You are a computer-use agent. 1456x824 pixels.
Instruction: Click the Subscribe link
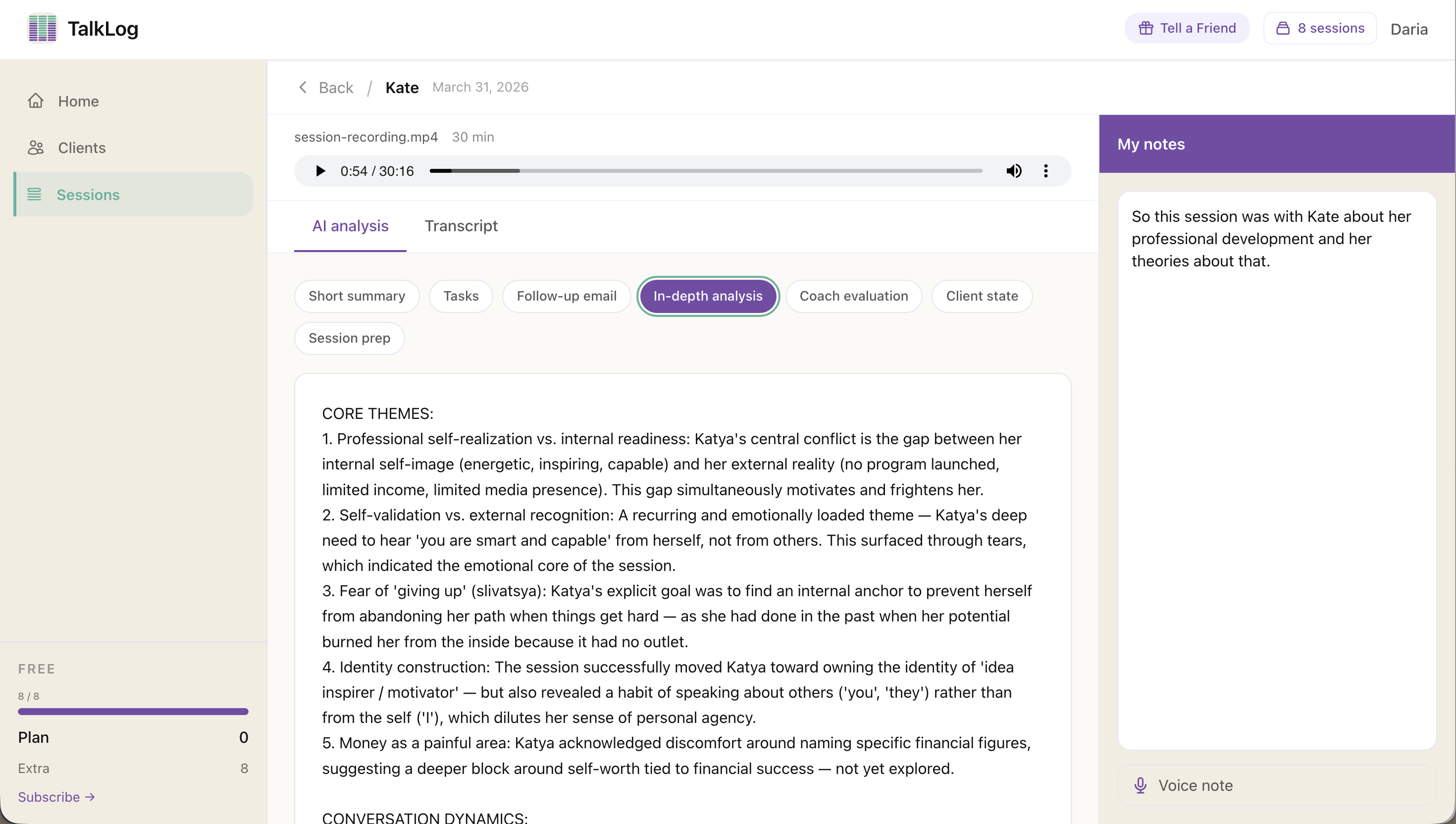(x=56, y=796)
